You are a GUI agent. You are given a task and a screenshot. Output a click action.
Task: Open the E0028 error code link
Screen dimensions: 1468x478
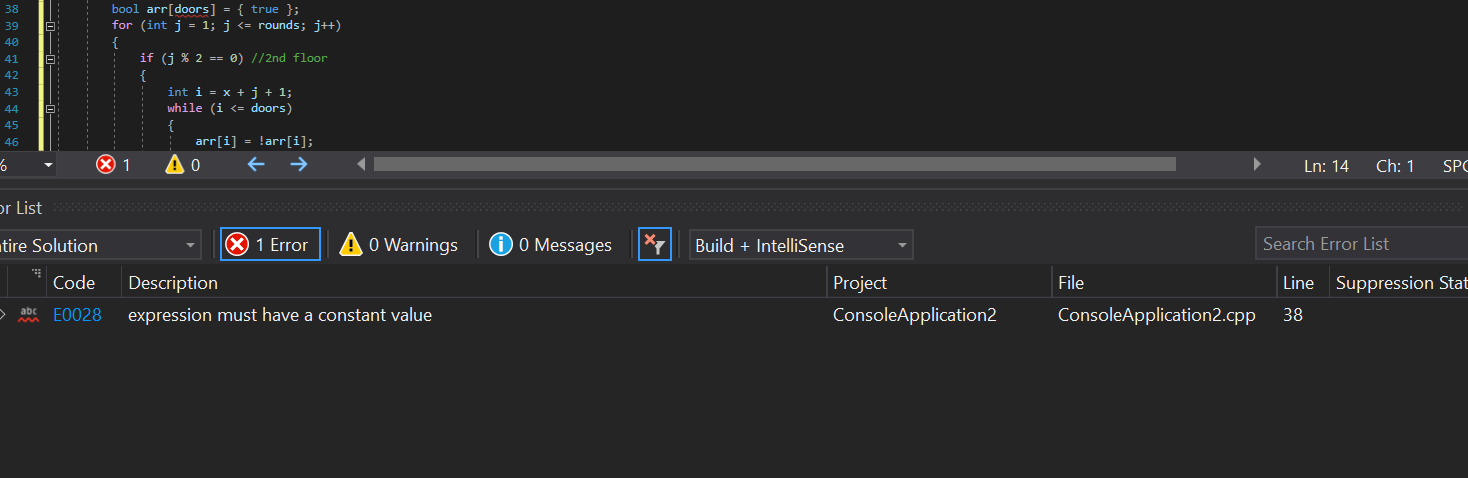[77, 315]
